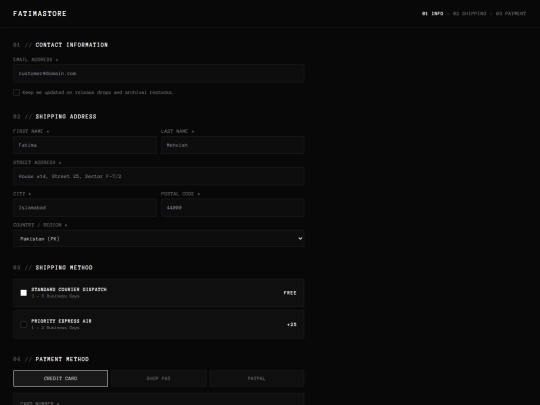The height and width of the screenshot is (405, 540).
Task: Click the City input field
Action: 85,208
